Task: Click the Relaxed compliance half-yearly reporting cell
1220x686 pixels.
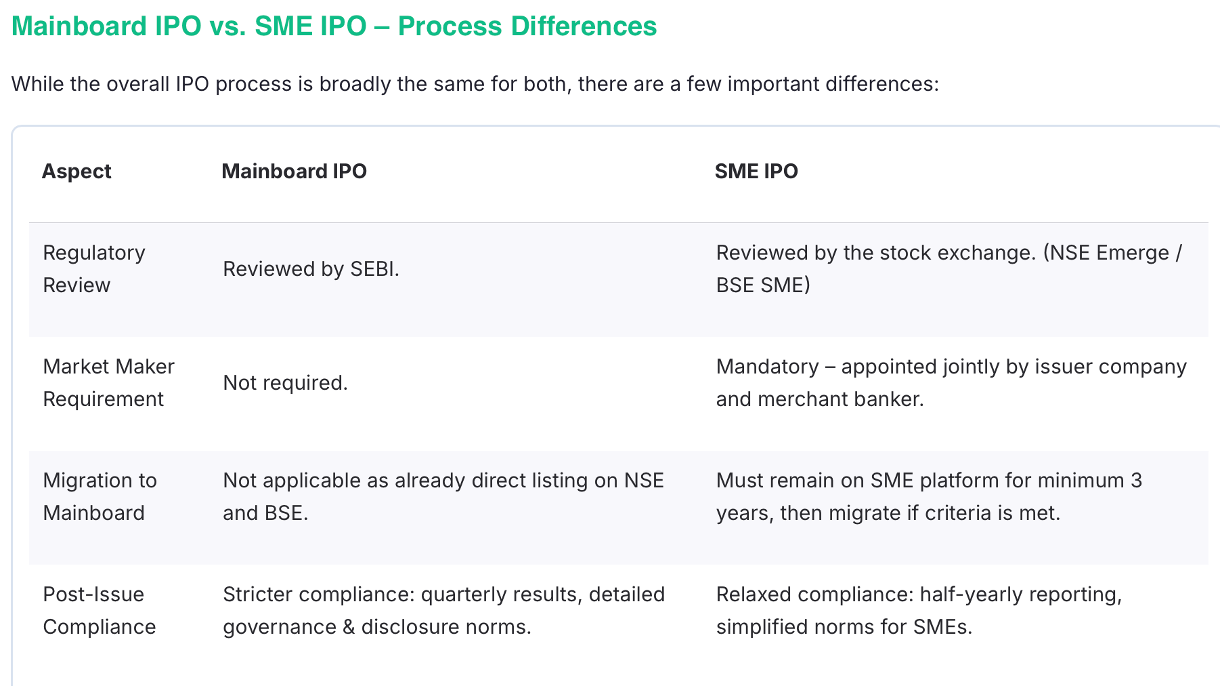Action: tap(919, 611)
